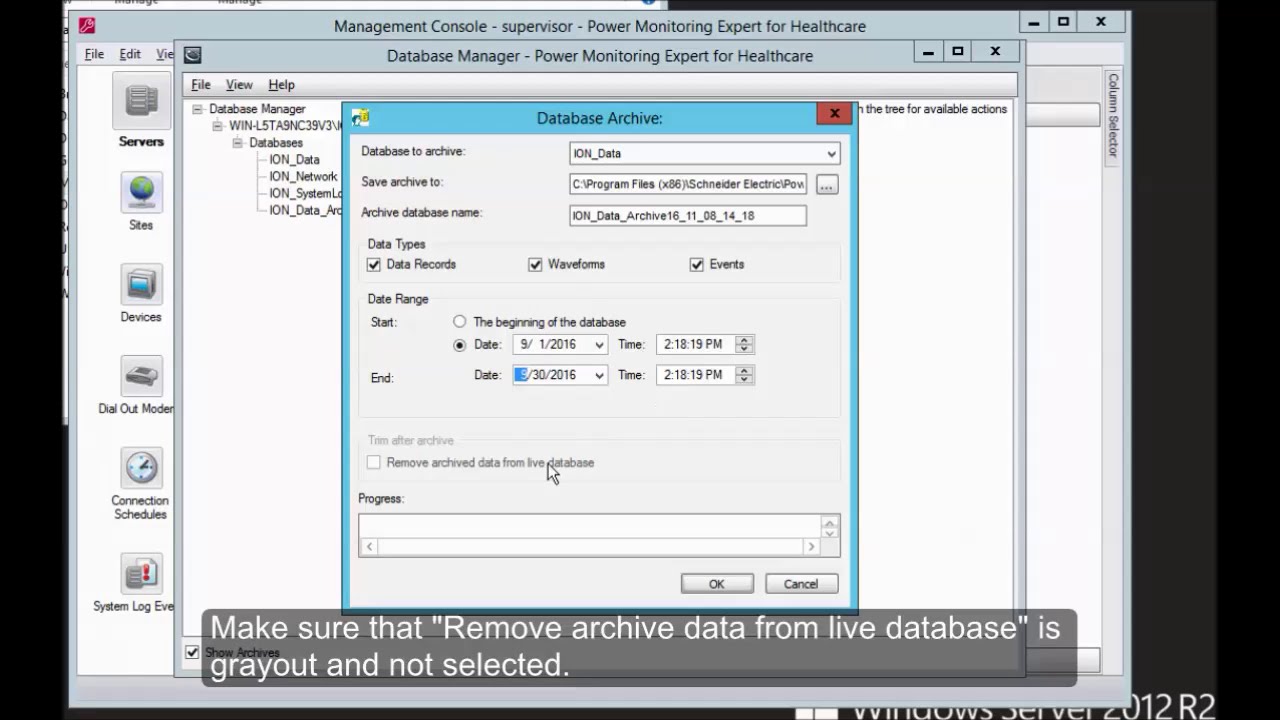1280x720 pixels.
Task: Click the greyed 'Remove archived data' checkbox
Action: [374, 463]
